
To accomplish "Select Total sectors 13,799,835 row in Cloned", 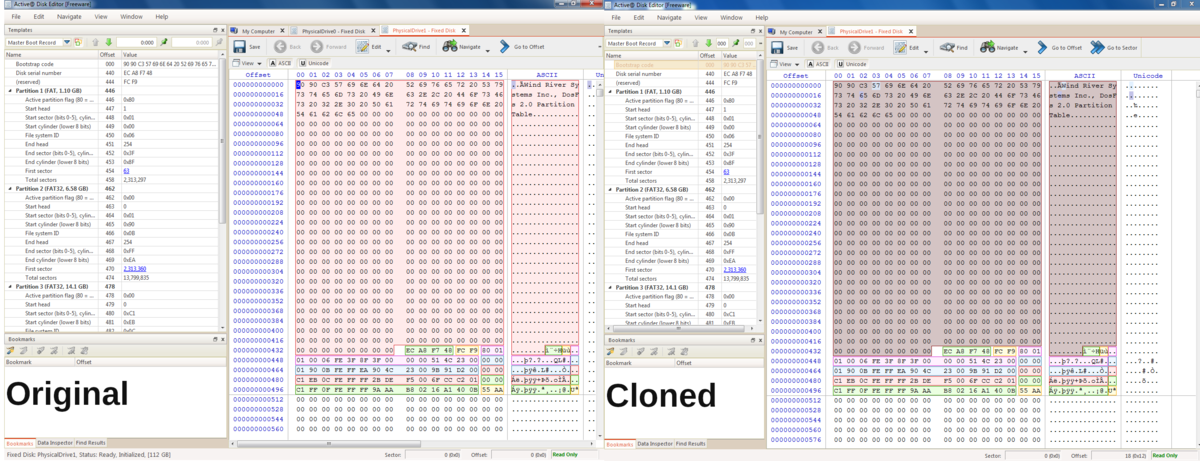I will tap(680, 278).
